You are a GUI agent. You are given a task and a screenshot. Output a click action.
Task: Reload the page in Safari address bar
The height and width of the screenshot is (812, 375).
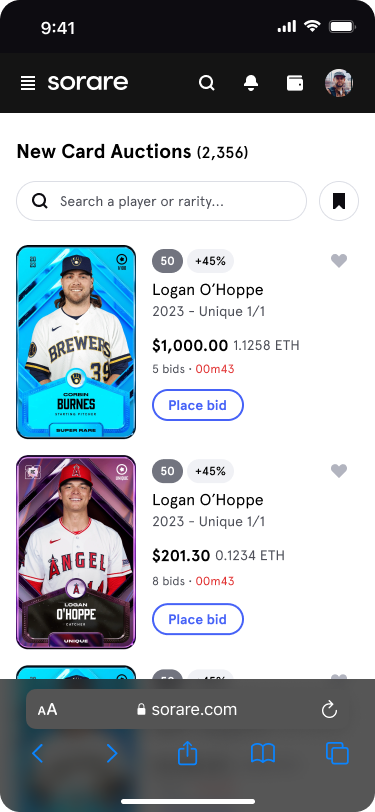tap(329, 709)
